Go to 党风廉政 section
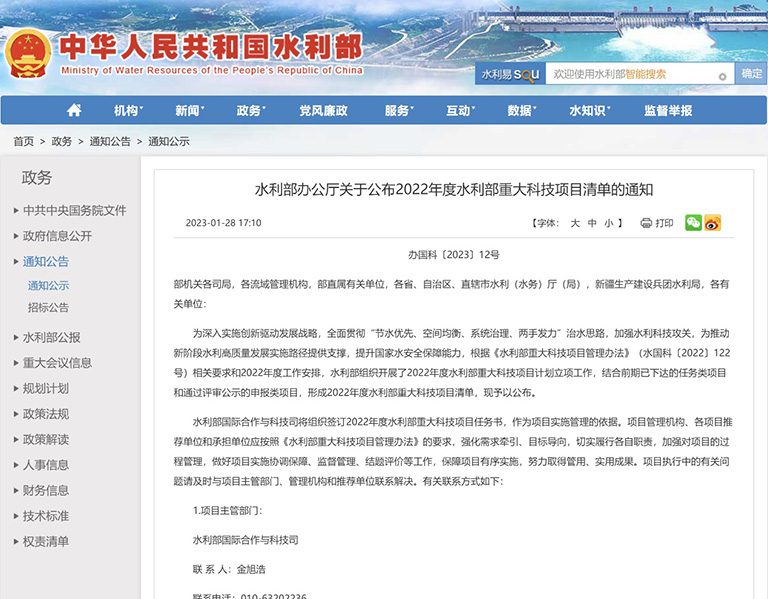Image resolution: width=768 pixels, height=599 pixels. [x=324, y=111]
